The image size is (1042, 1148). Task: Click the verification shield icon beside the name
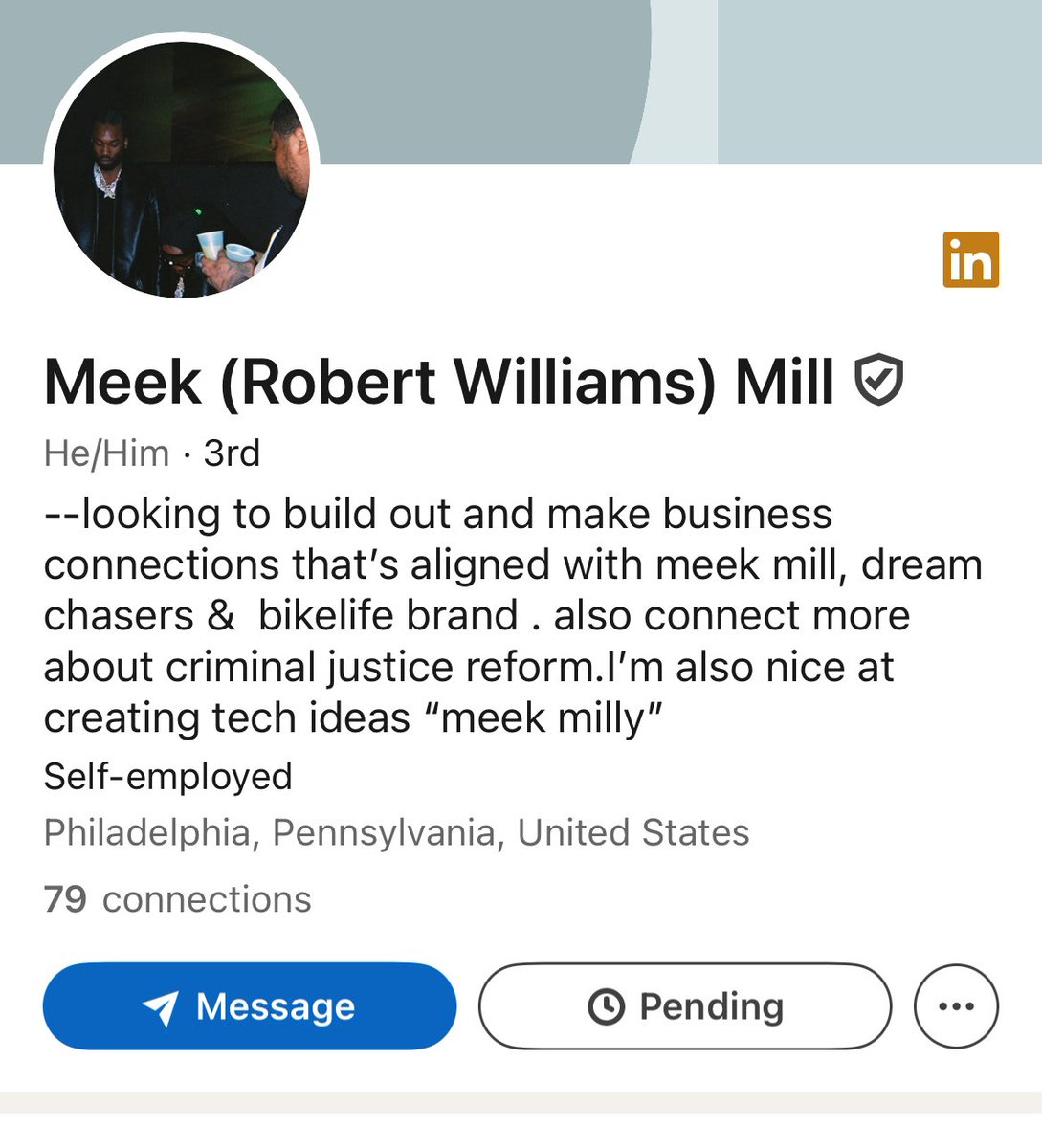coord(878,380)
